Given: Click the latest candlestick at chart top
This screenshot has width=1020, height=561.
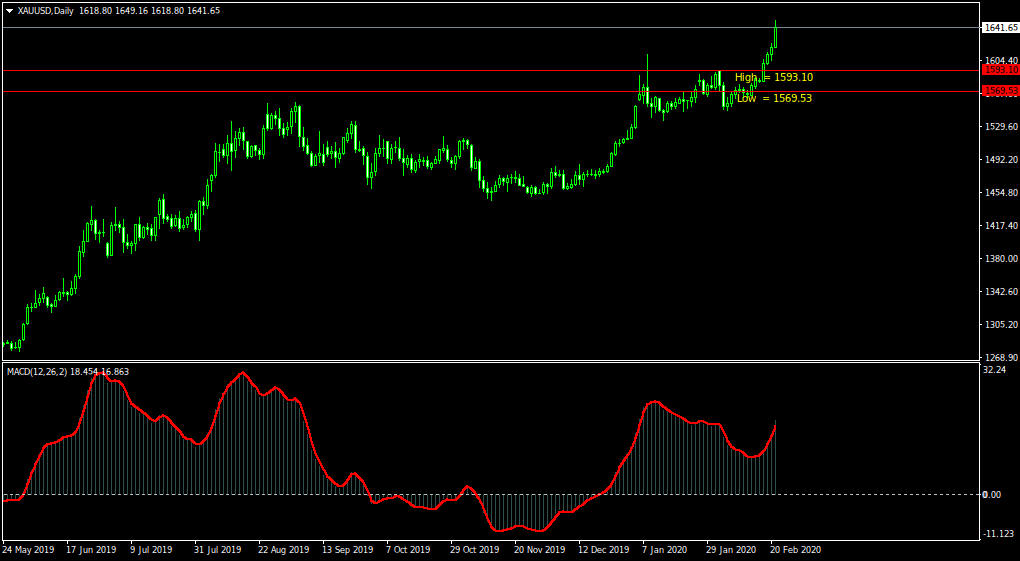Looking at the screenshot, I should click(x=775, y=34).
